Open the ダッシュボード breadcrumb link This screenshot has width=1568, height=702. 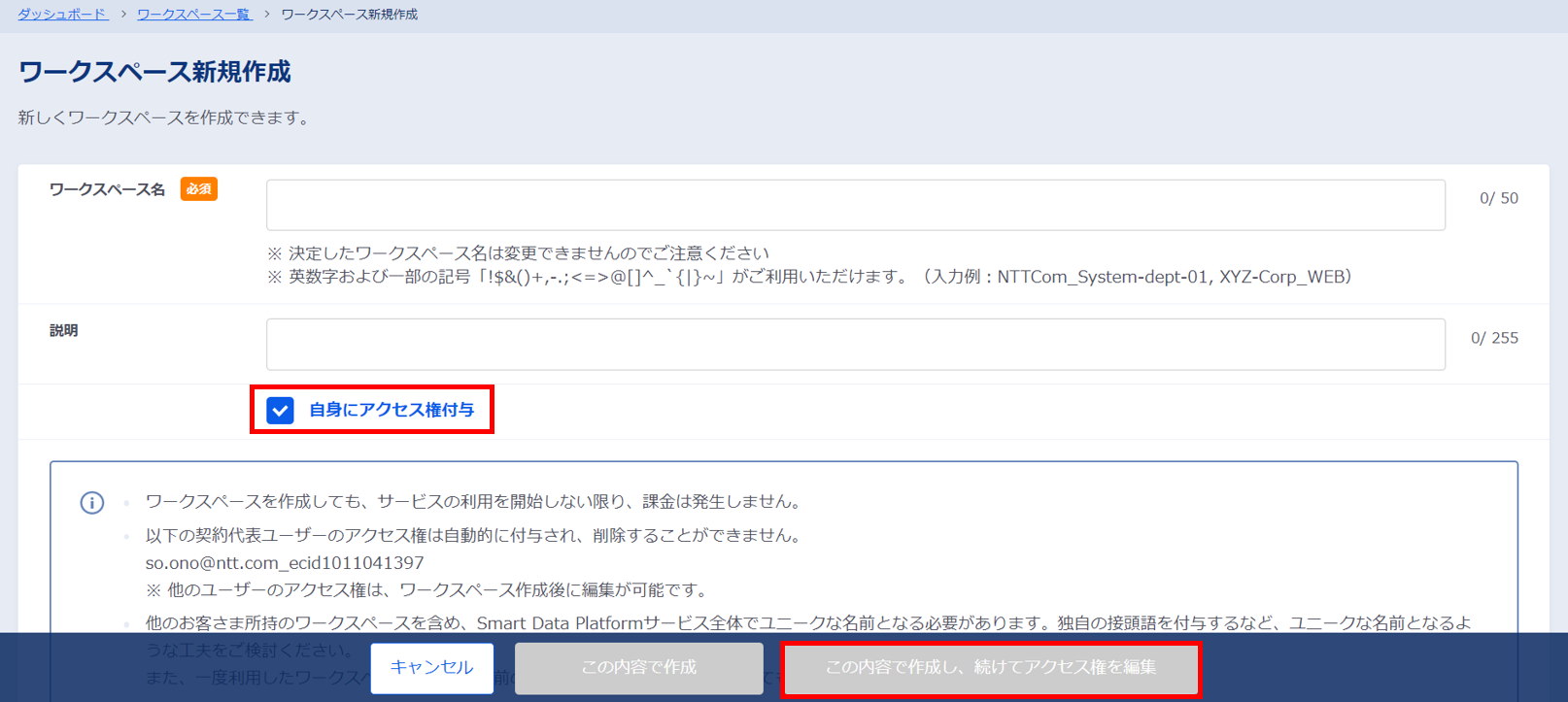click(62, 15)
